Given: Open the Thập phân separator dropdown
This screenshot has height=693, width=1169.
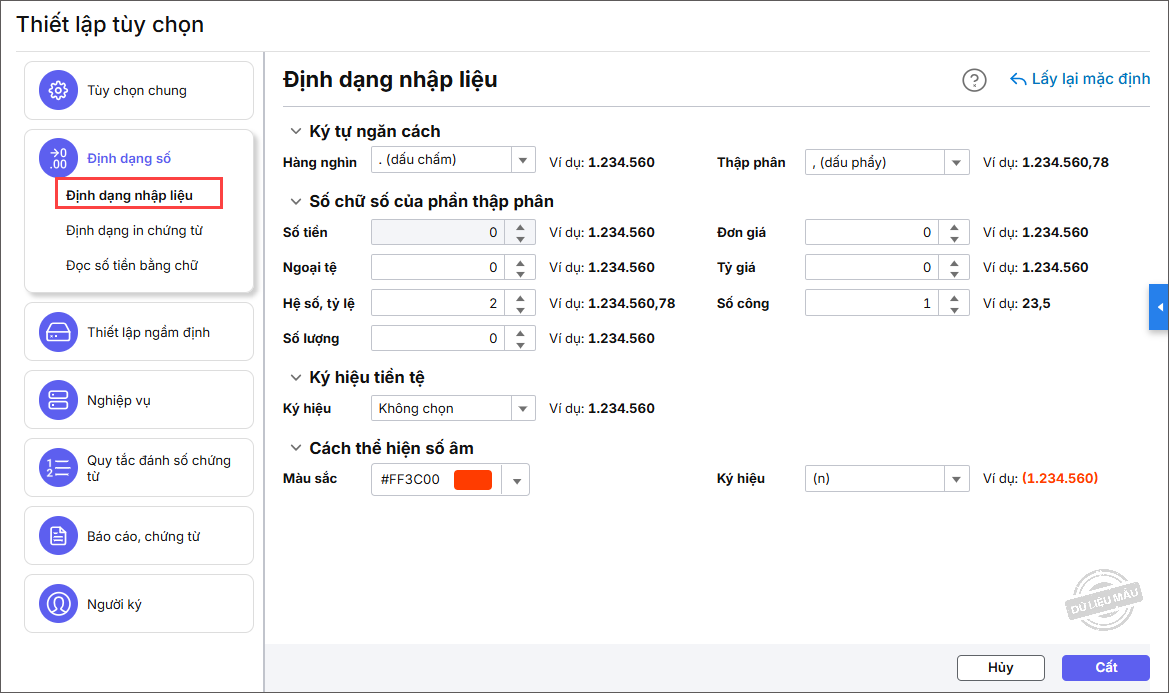Looking at the screenshot, I should (956, 162).
